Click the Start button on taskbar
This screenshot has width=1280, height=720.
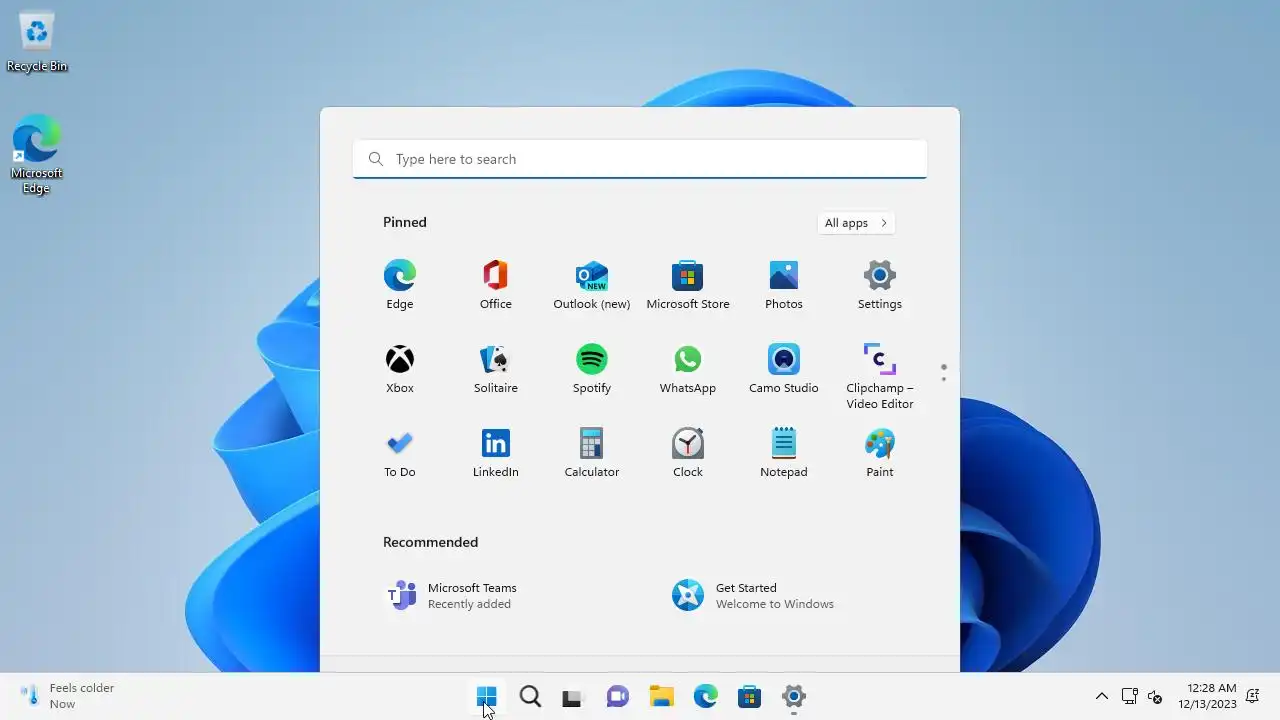pos(487,696)
